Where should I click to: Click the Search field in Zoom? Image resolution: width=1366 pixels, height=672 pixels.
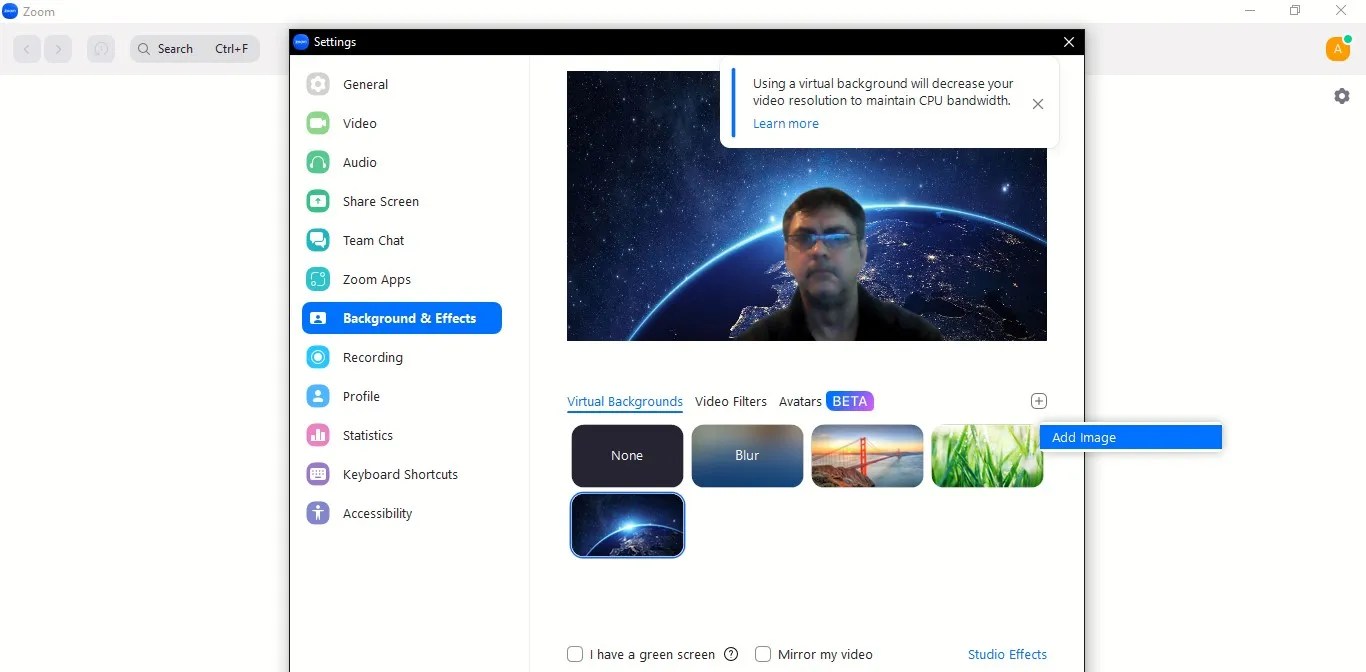tap(195, 48)
